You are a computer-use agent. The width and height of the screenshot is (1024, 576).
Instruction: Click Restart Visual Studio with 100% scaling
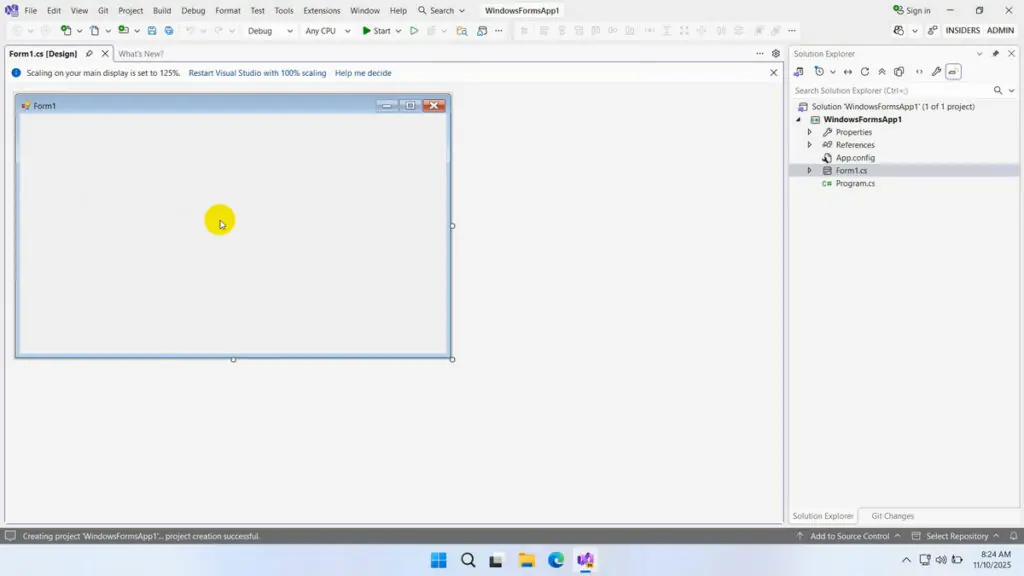[x=257, y=72]
